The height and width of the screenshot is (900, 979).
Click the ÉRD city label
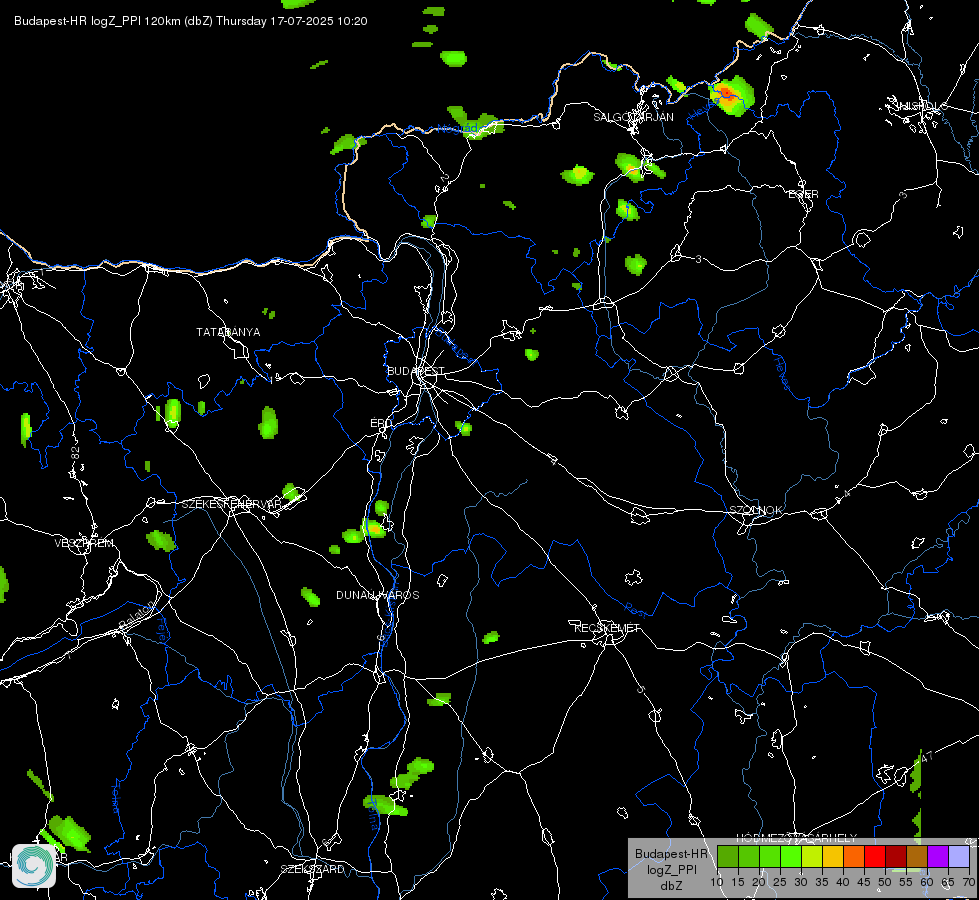pyautogui.click(x=381, y=423)
